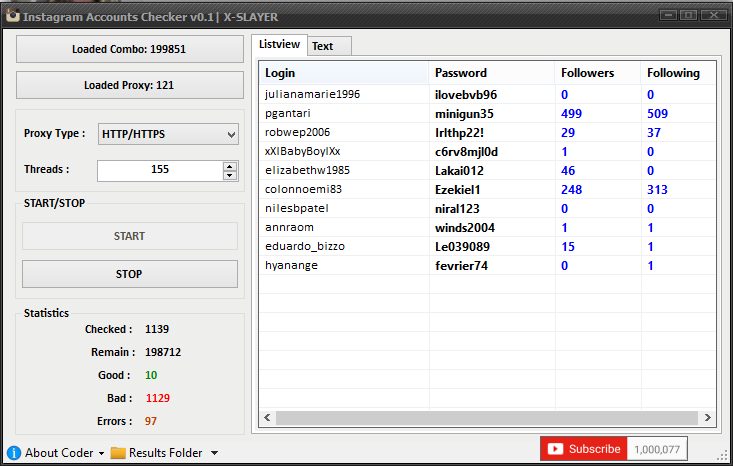
Task: Click the red Bad value 1129
Action: pyautogui.click(x=158, y=398)
